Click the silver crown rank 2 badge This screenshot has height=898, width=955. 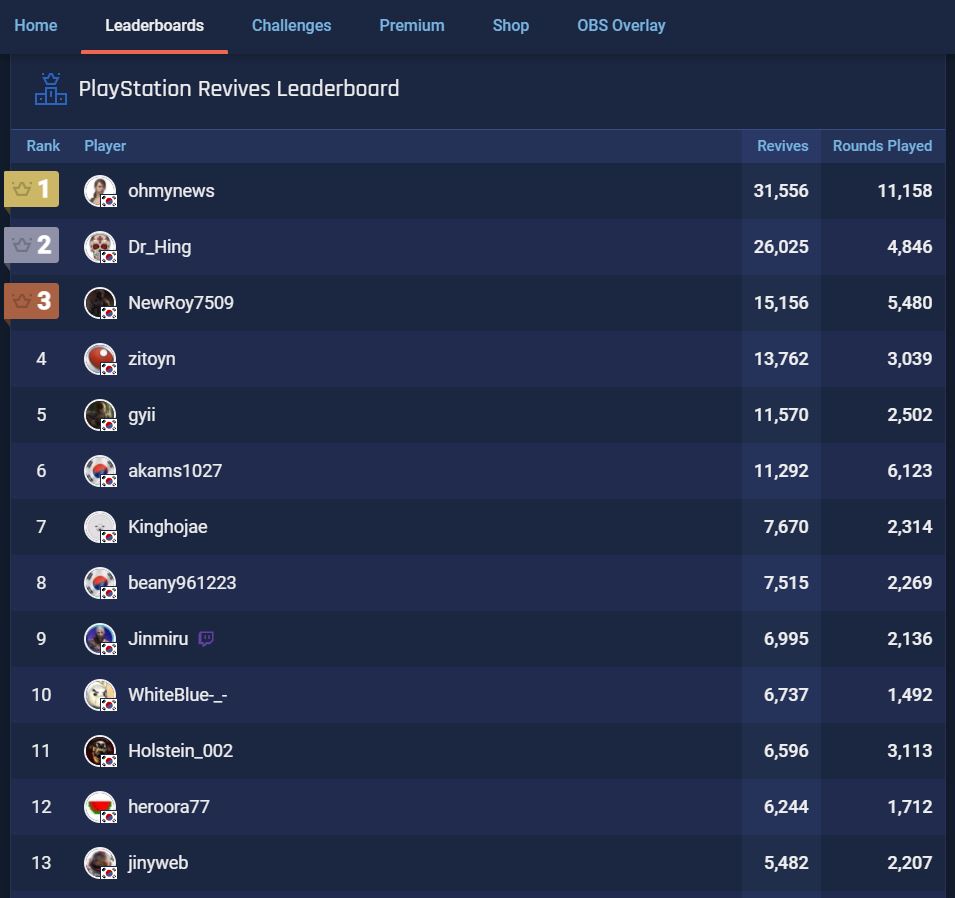[x=32, y=245]
